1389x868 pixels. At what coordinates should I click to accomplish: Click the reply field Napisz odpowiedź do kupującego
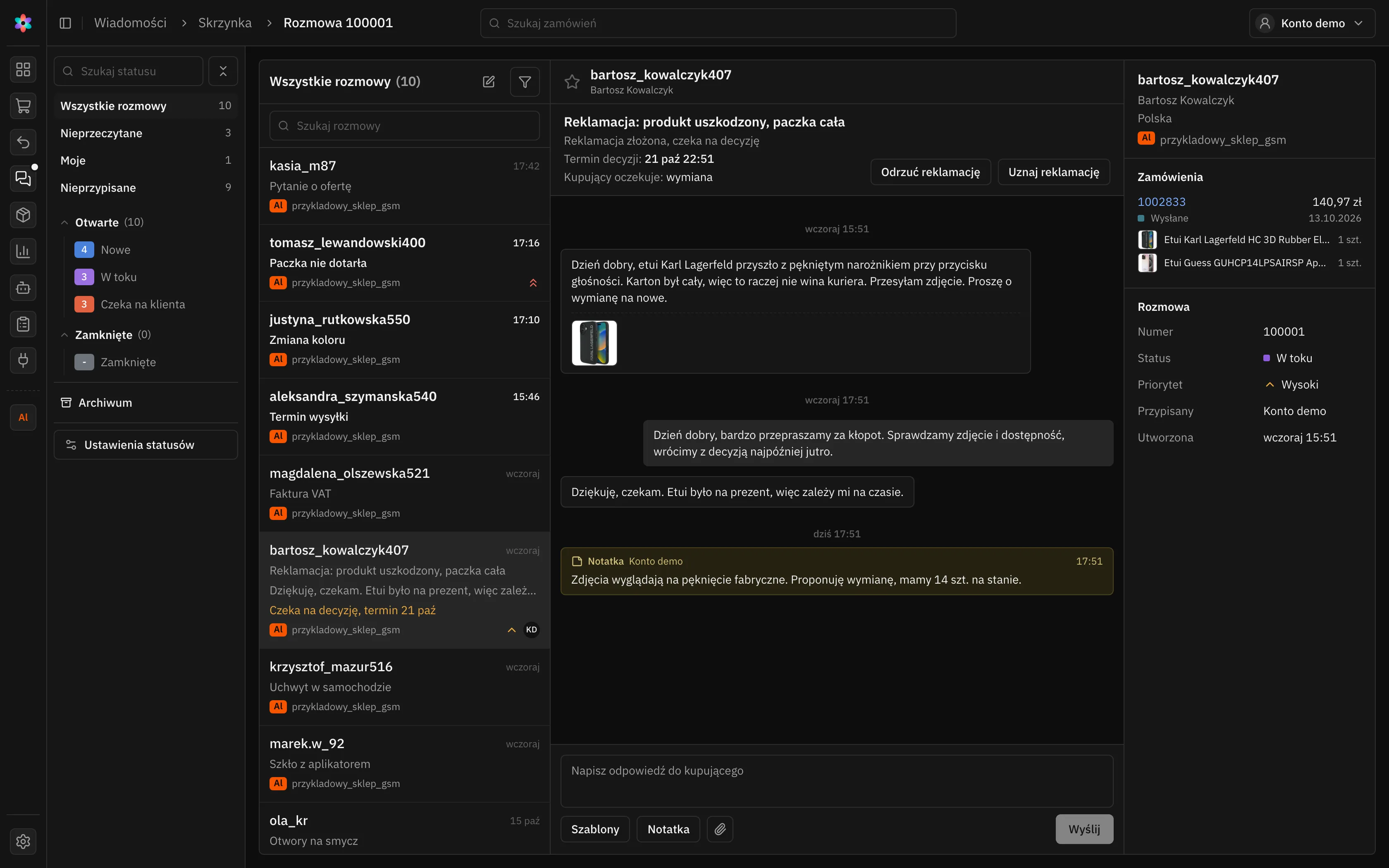pyautogui.click(x=837, y=781)
